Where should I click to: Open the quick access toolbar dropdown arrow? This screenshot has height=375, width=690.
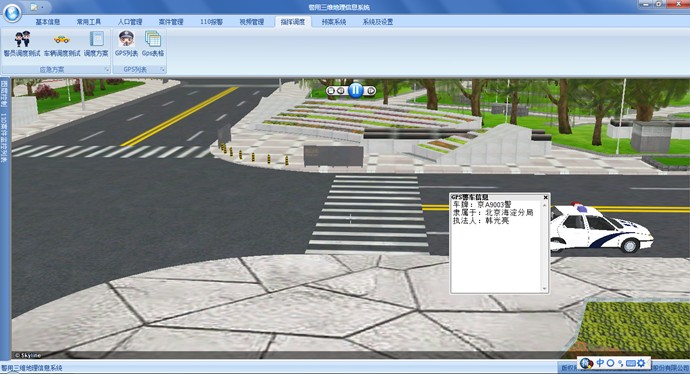coord(42,7)
